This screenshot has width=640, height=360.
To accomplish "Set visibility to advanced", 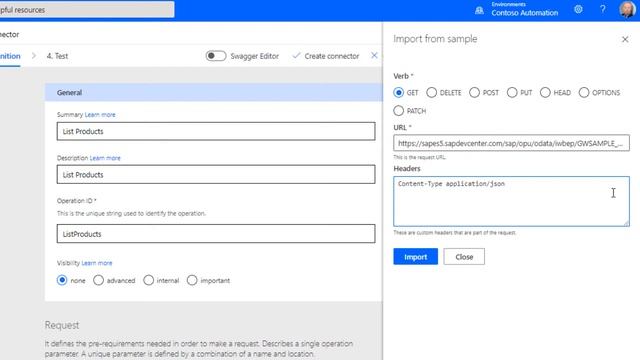I will coord(98,280).
